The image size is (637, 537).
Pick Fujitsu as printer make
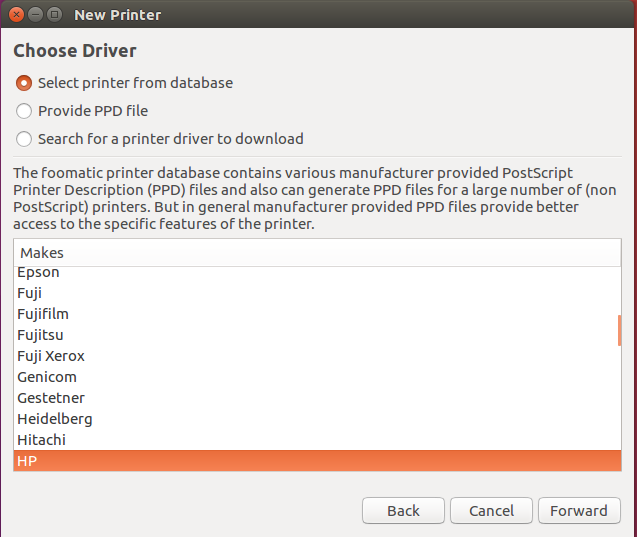coord(40,335)
